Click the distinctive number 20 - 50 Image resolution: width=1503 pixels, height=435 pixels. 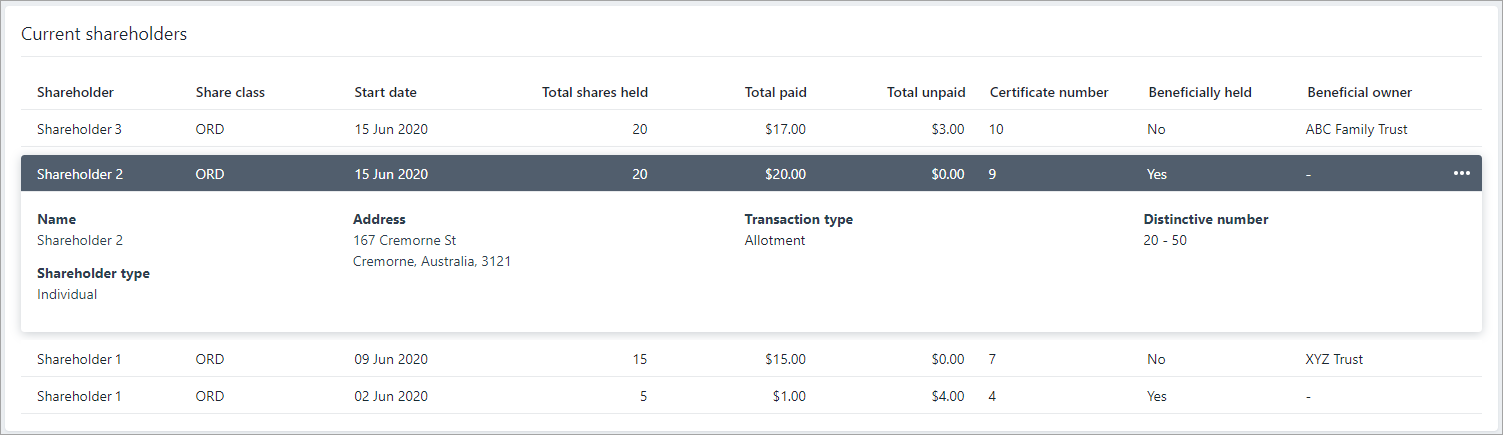[1165, 240]
